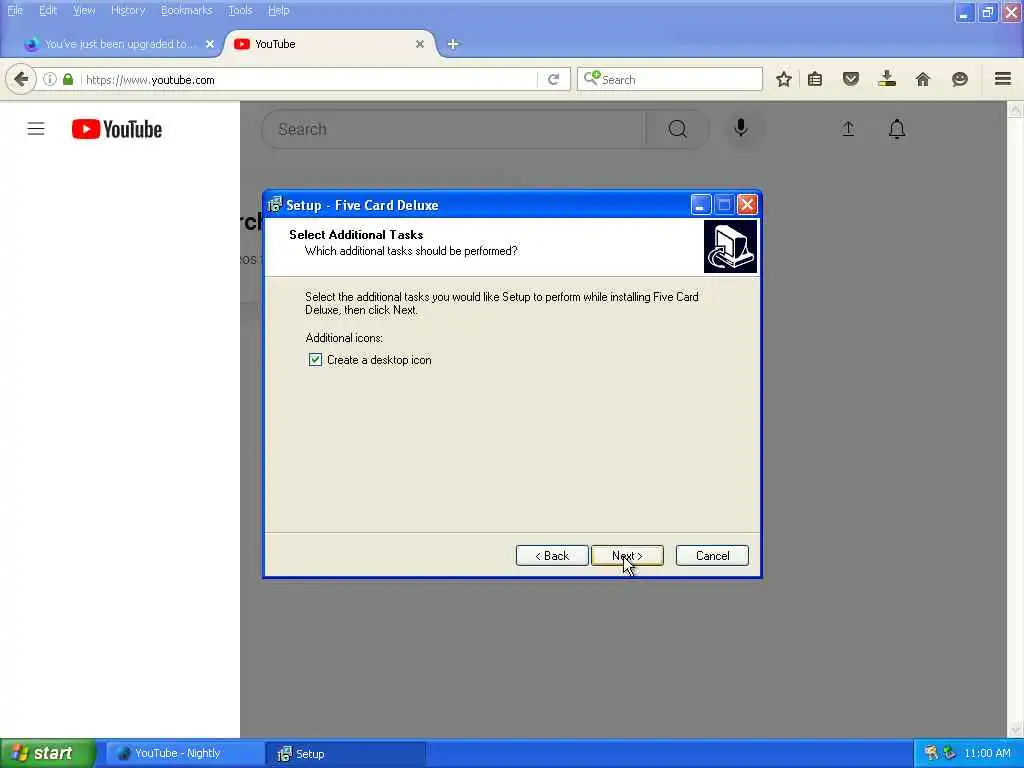Open the downloads arrow icon

[887, 80]
